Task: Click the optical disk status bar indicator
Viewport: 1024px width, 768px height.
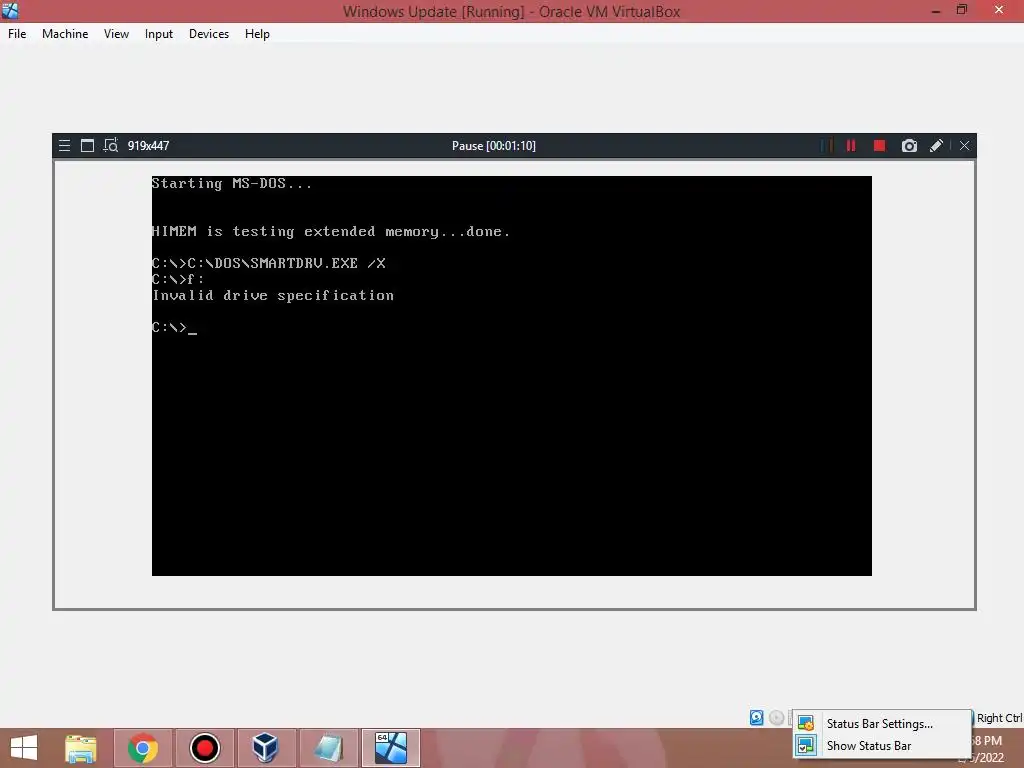Action: (776, 718)
